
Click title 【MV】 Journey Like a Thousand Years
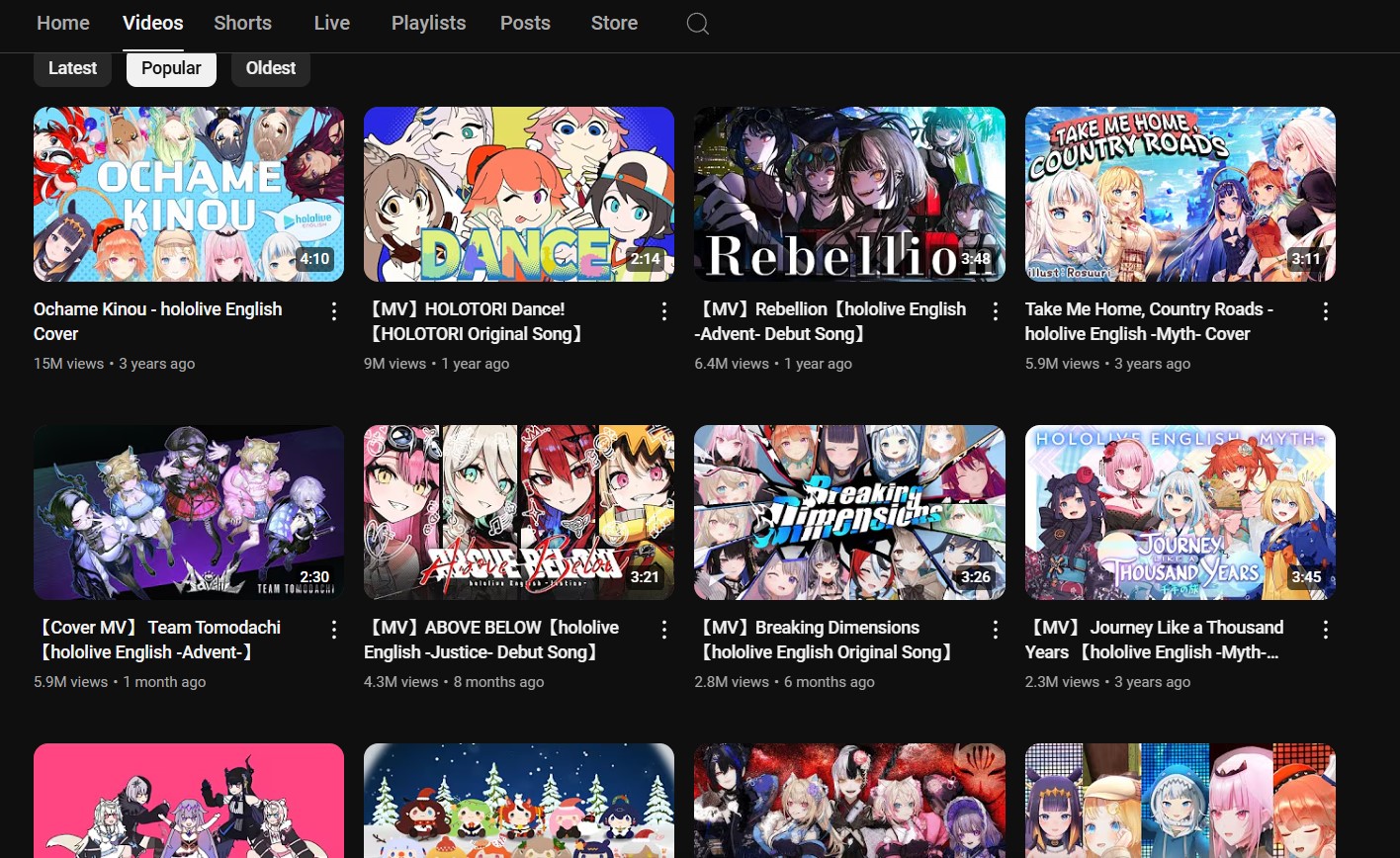pyautogui.click(x=1155, y=640)
